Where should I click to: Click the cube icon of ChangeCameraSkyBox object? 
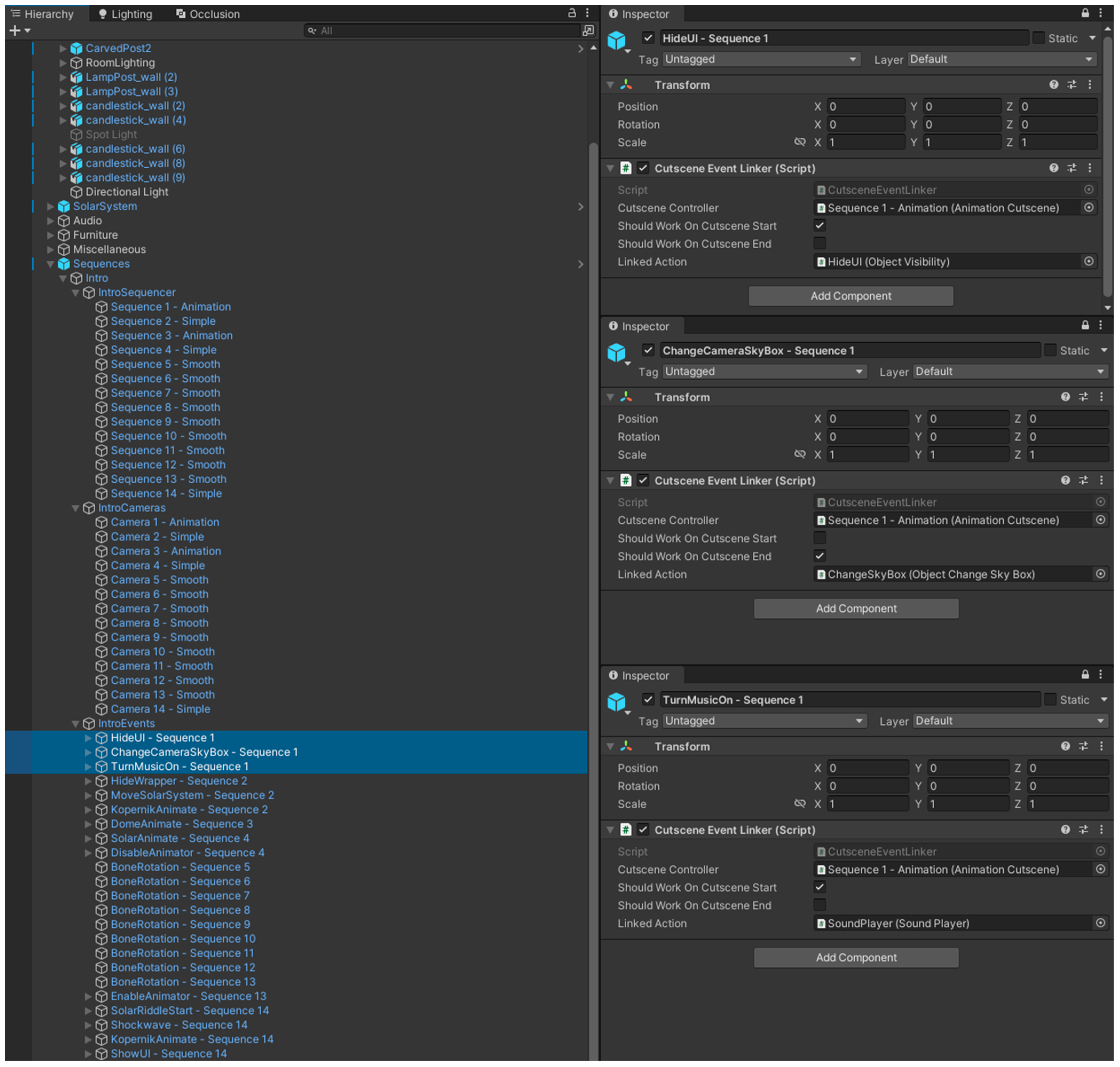coord(616,353)
